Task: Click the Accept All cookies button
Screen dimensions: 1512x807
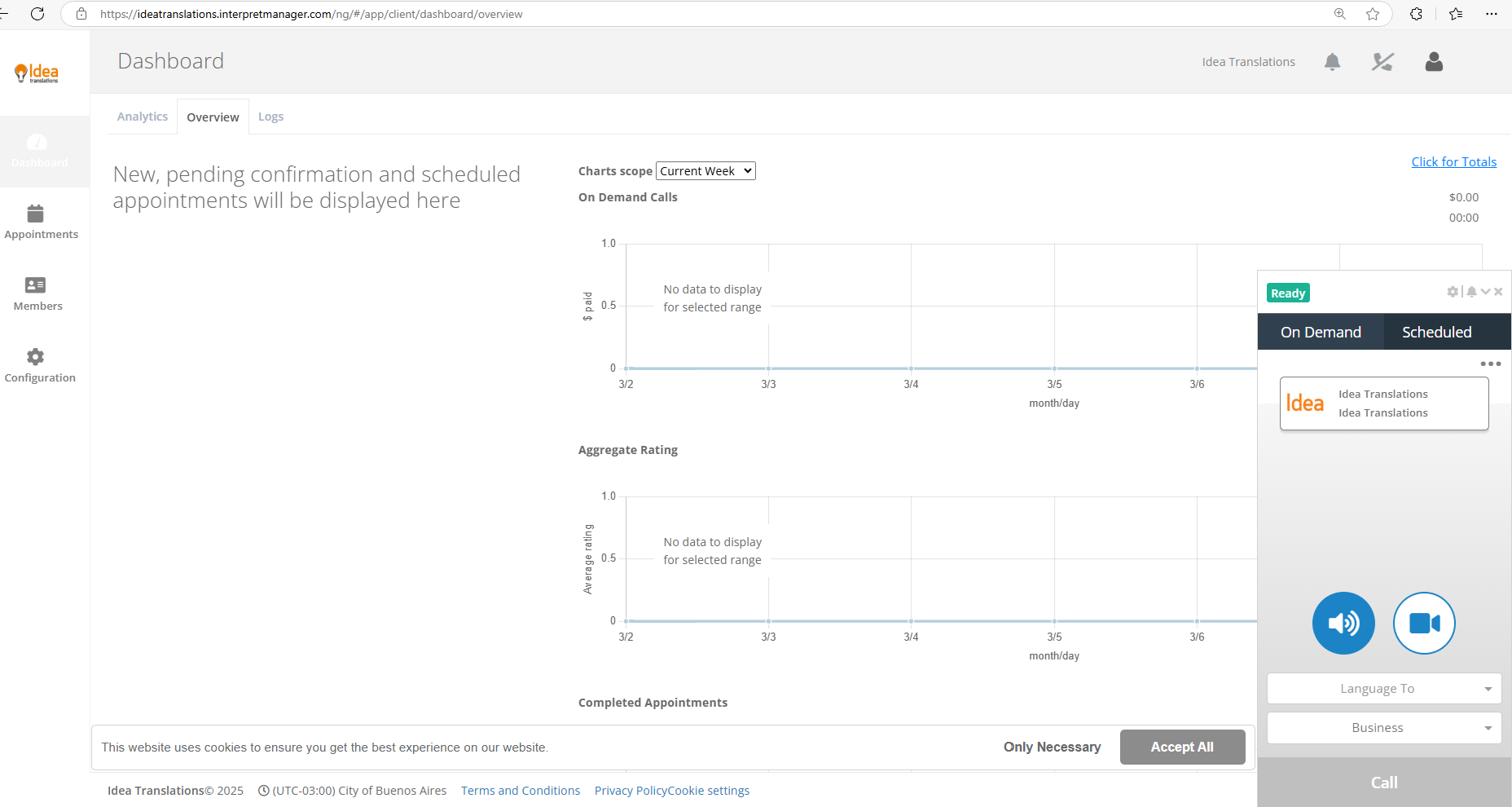Action: tap(1182, 747)
